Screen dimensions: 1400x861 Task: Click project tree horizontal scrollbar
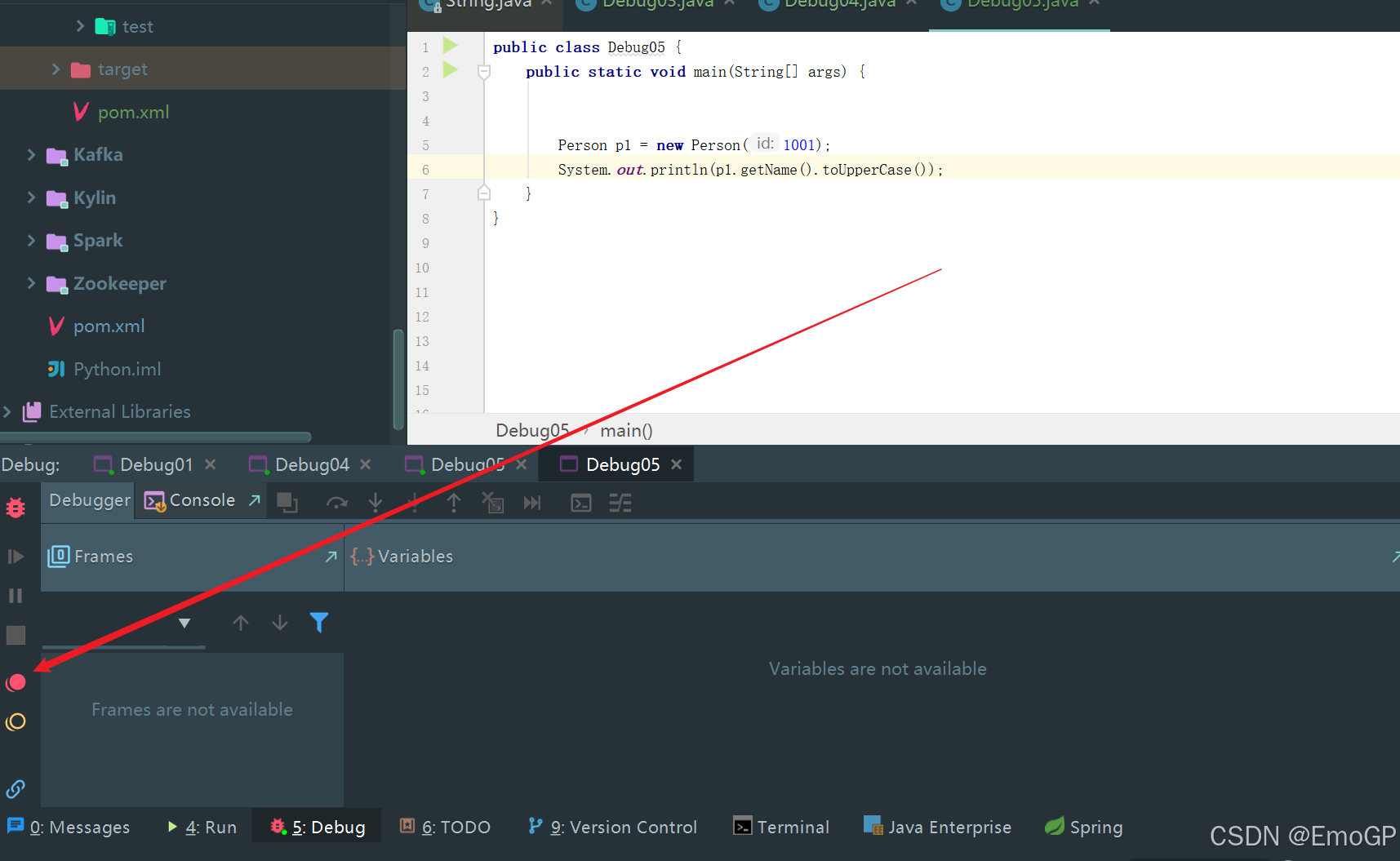coord(155,437)
